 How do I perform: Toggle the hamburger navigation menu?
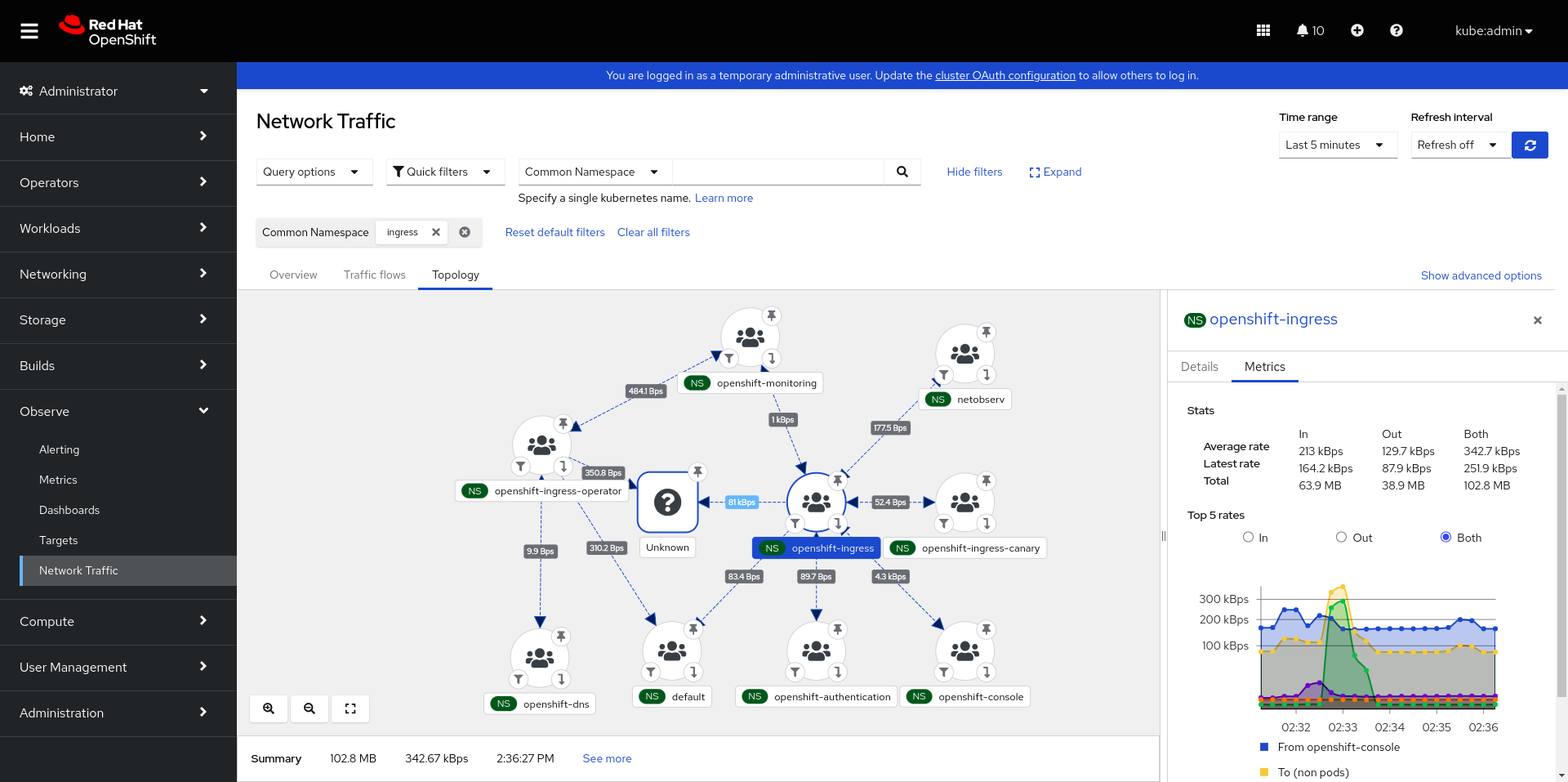[29, 31]
